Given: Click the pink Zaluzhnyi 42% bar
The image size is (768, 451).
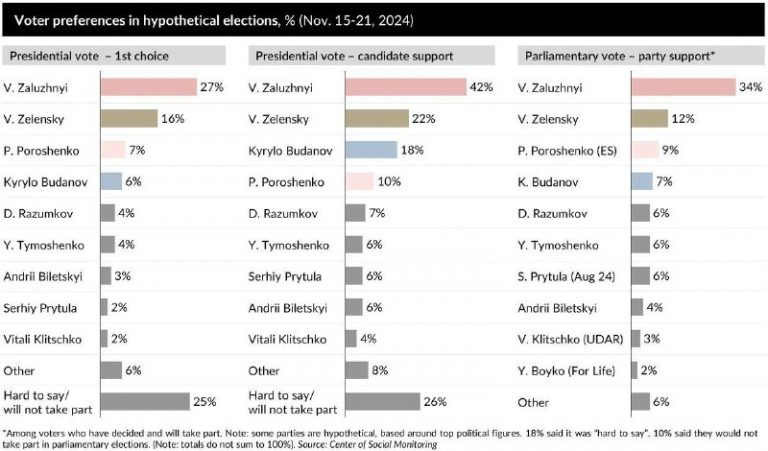Looking at the screenshot, I should point(404,87).
